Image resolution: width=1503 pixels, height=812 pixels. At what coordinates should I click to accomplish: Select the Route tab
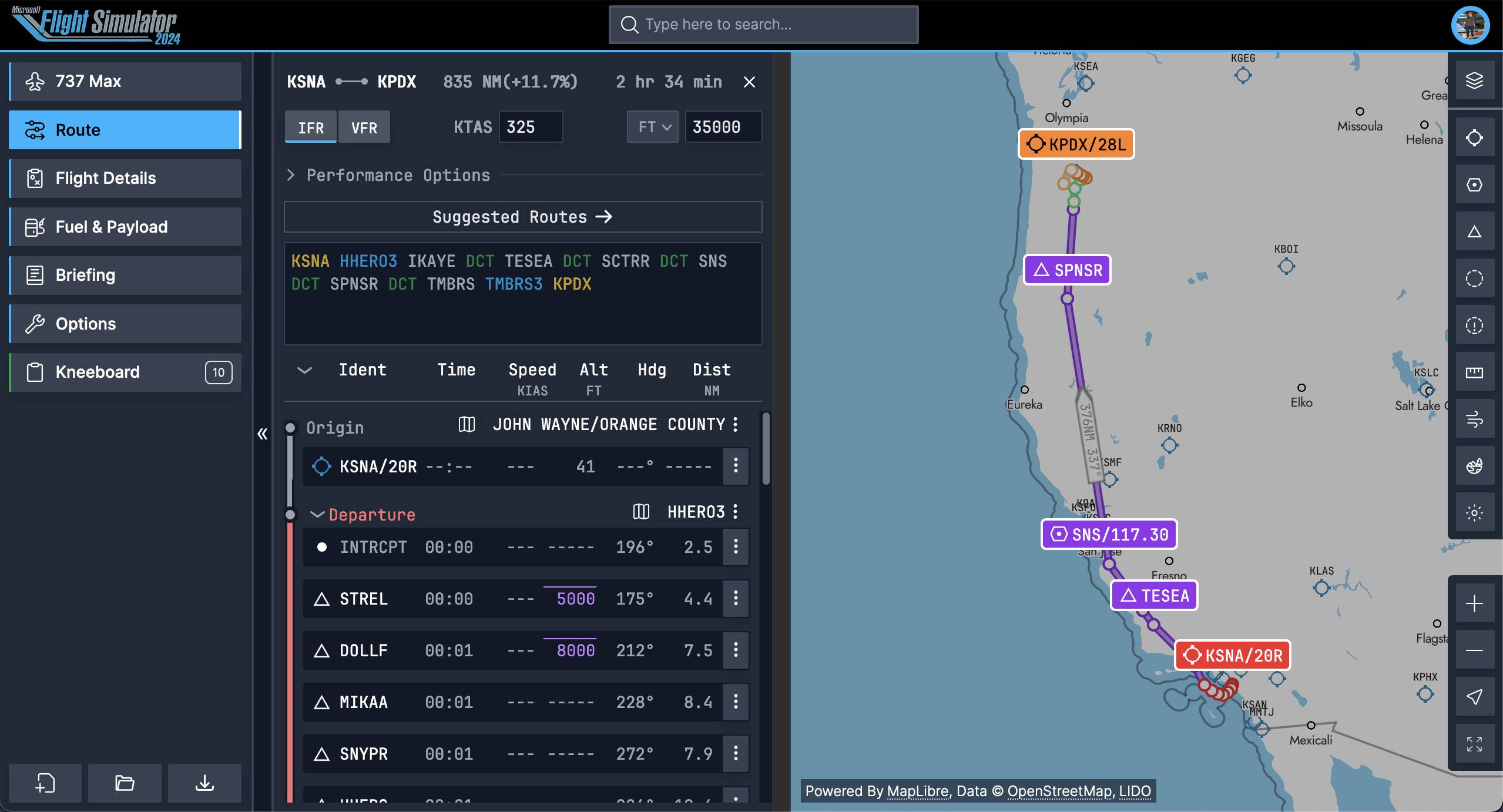click(125, 130)
